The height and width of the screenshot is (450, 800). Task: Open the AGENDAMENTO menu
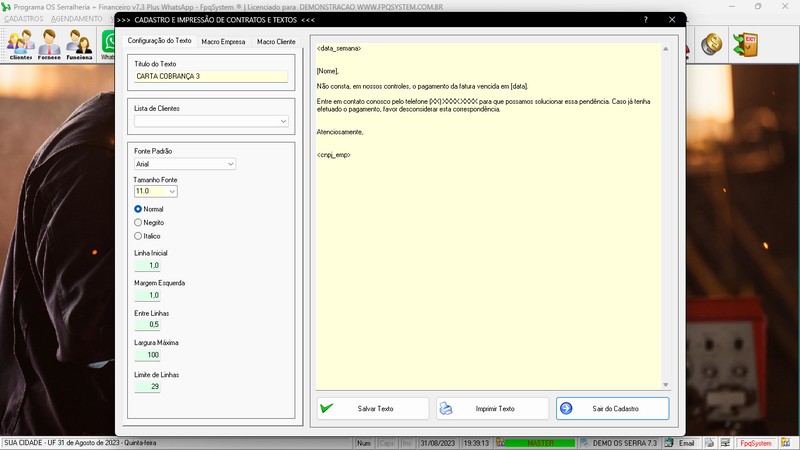(x=77, y=19)
